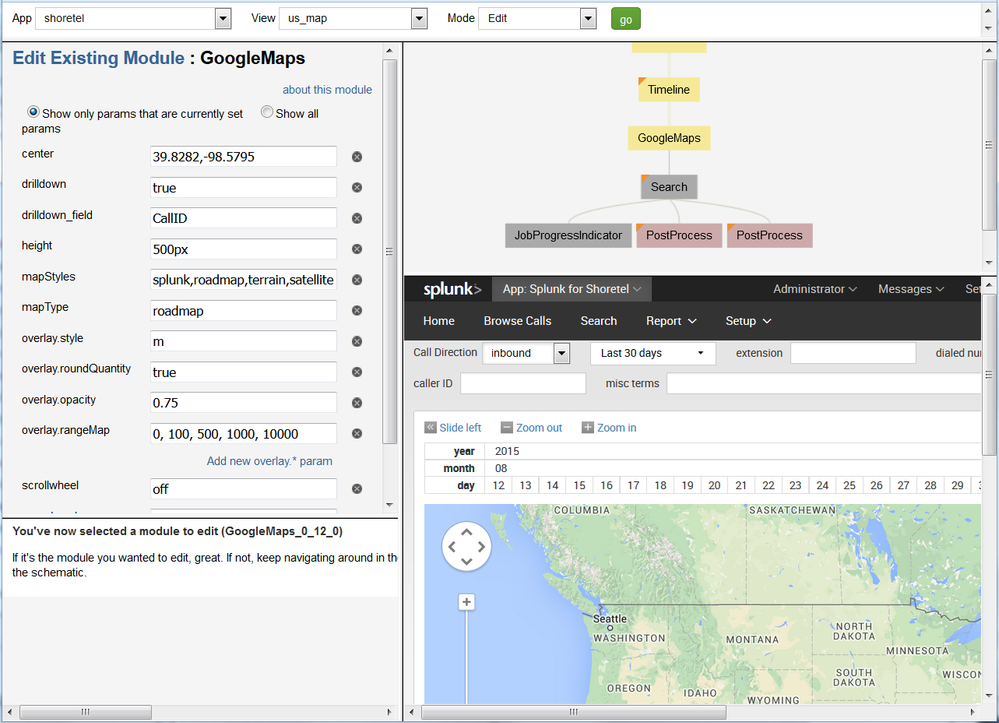The image size is (999, 723).
Task: Click 'Add new overlay.* param' link
Action: pyautogui.click(x=270, y=461)
